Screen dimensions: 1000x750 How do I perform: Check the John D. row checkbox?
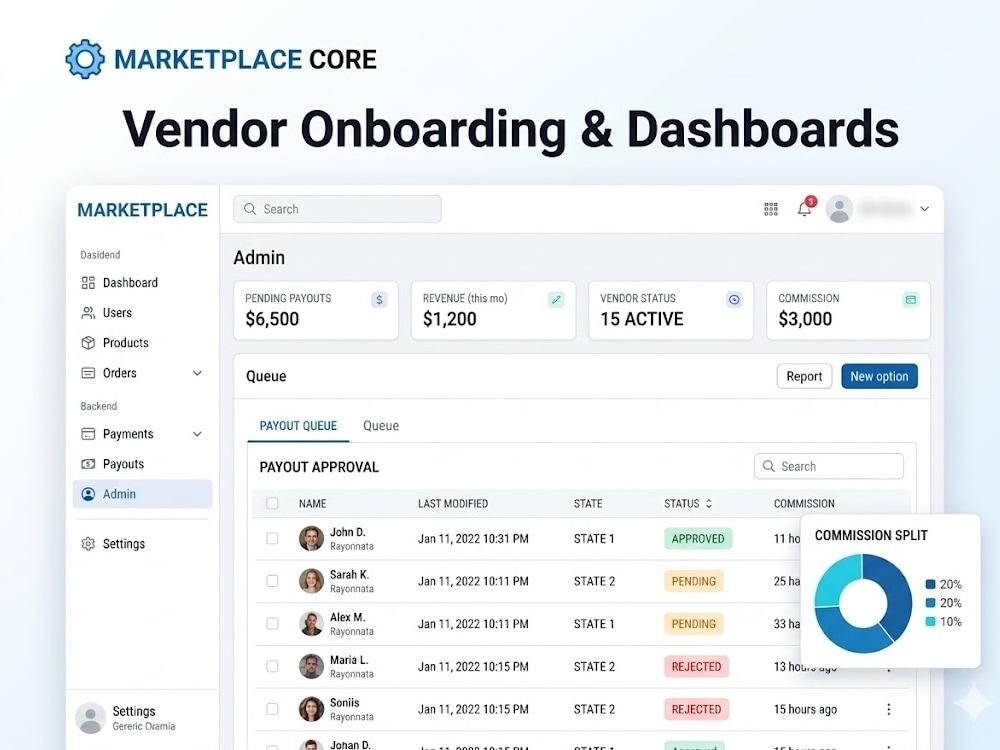point(272,538)
